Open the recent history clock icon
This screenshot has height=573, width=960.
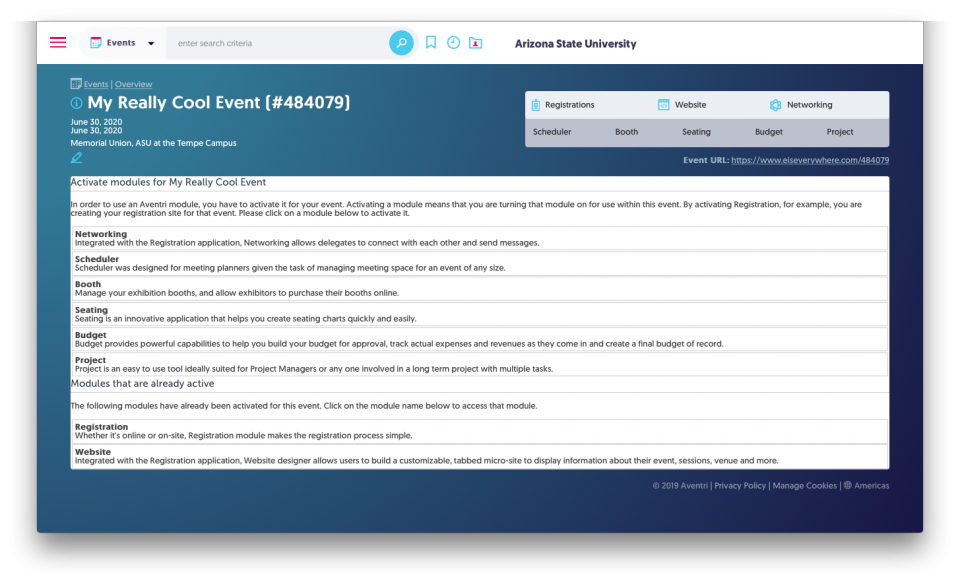453,42
